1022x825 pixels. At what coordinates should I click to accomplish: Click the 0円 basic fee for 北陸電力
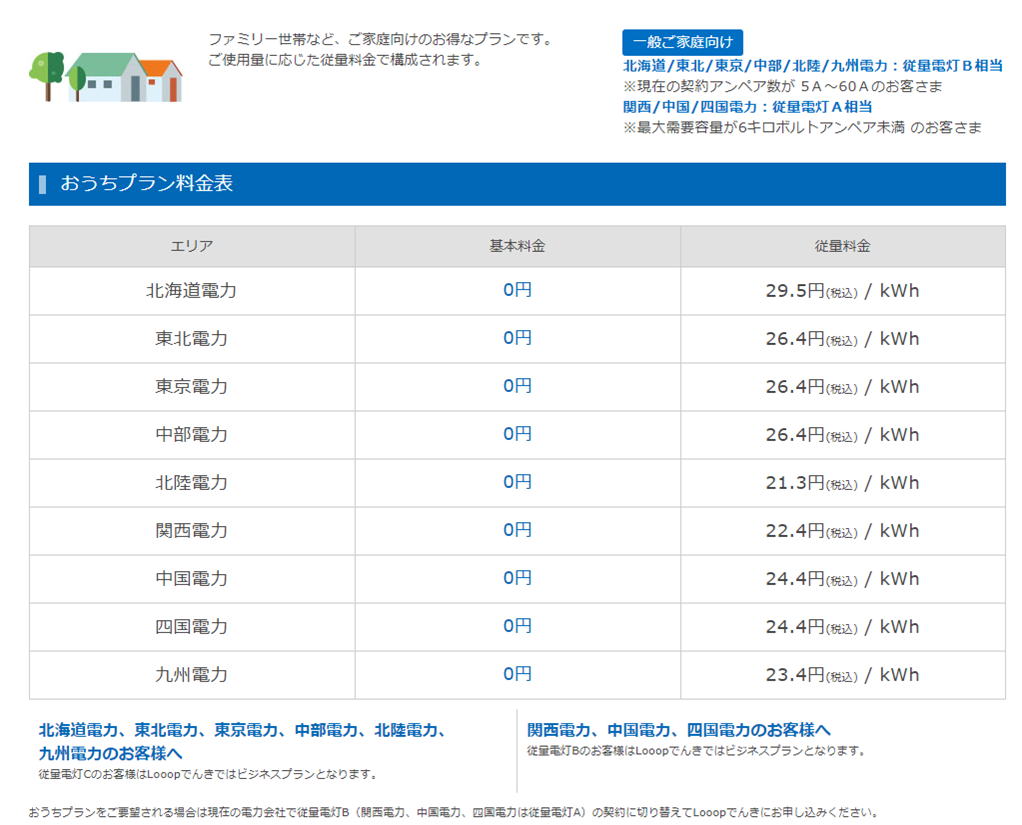pos(518,482)
